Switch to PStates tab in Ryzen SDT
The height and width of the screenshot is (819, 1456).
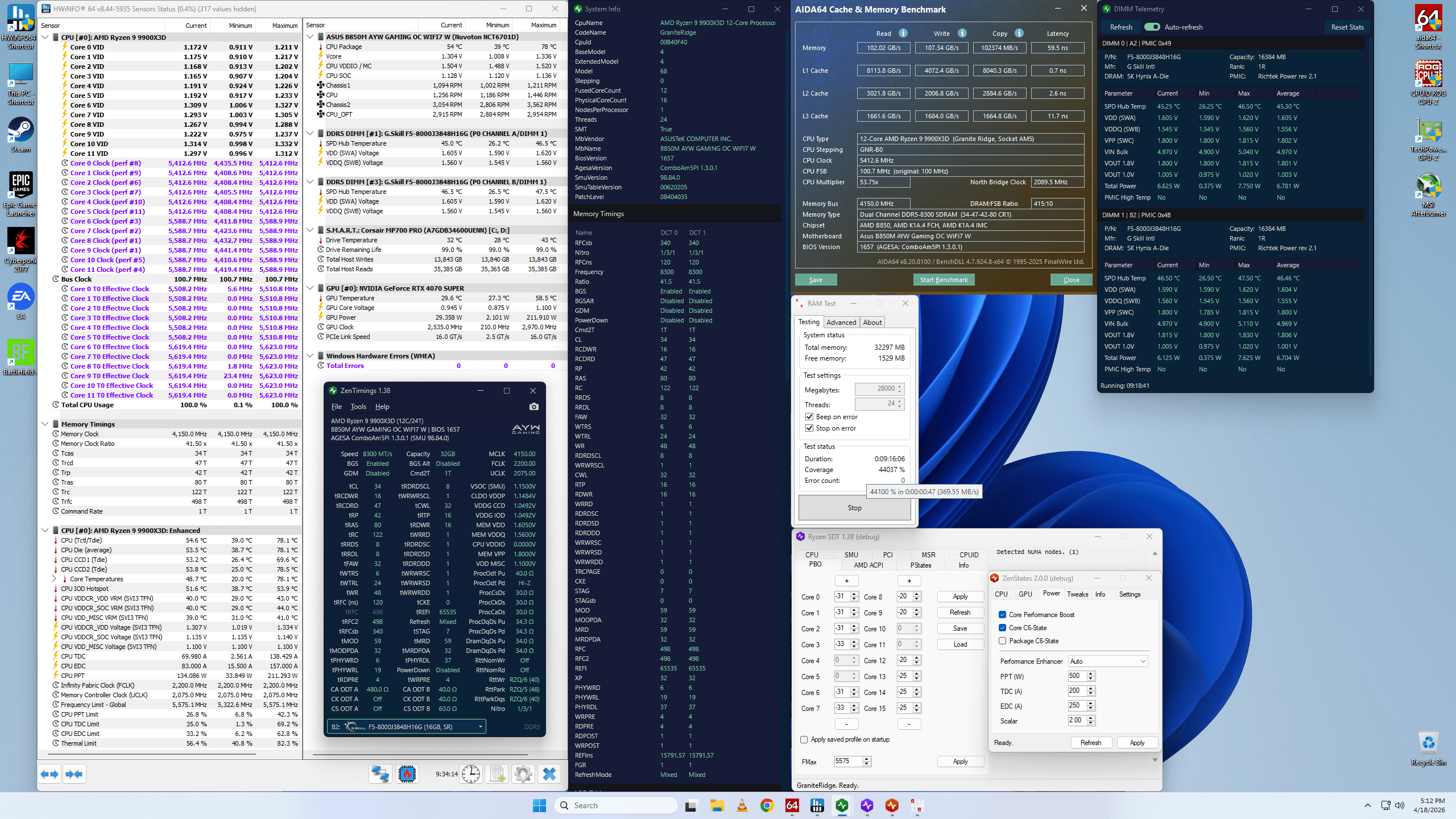pos(921,565)
